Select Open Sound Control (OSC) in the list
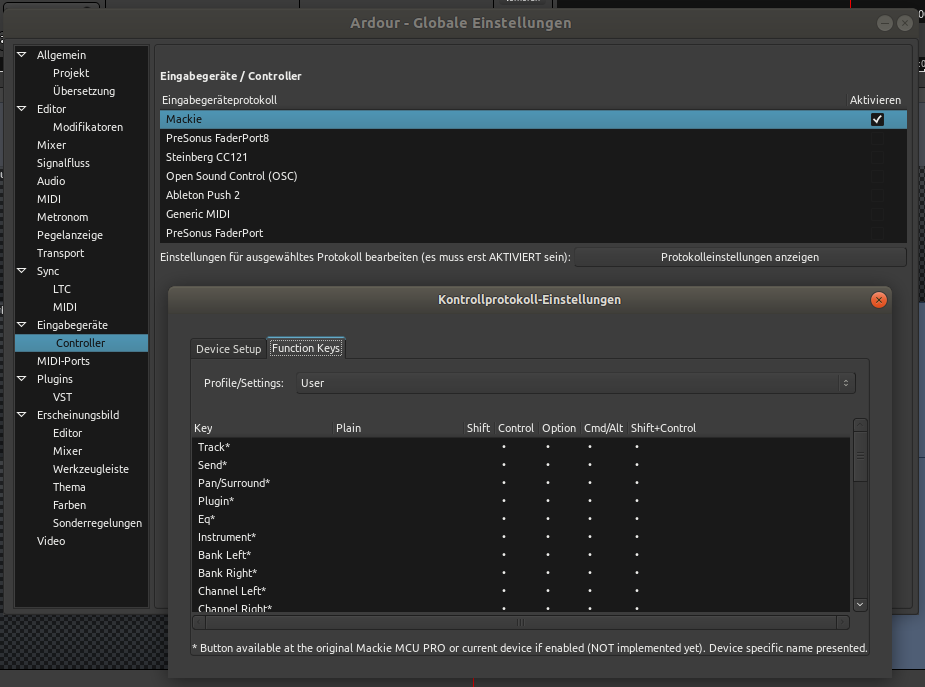The height and width of the screenshot is (687, 925). coord(533,176)
